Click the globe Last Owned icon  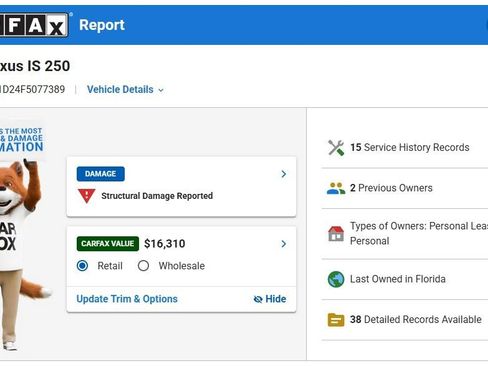336,279
